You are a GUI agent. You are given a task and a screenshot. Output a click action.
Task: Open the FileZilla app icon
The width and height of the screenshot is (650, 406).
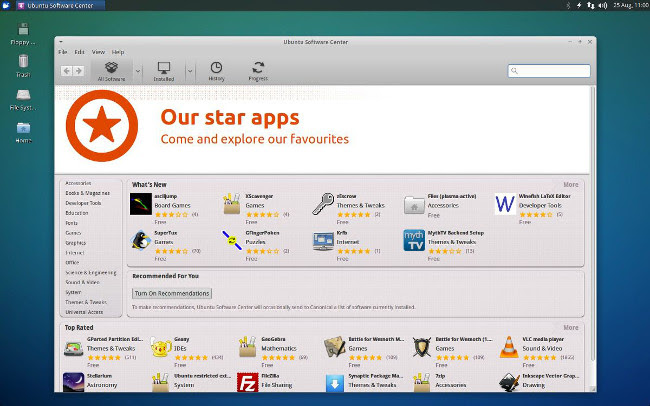[x=247, y=382]
